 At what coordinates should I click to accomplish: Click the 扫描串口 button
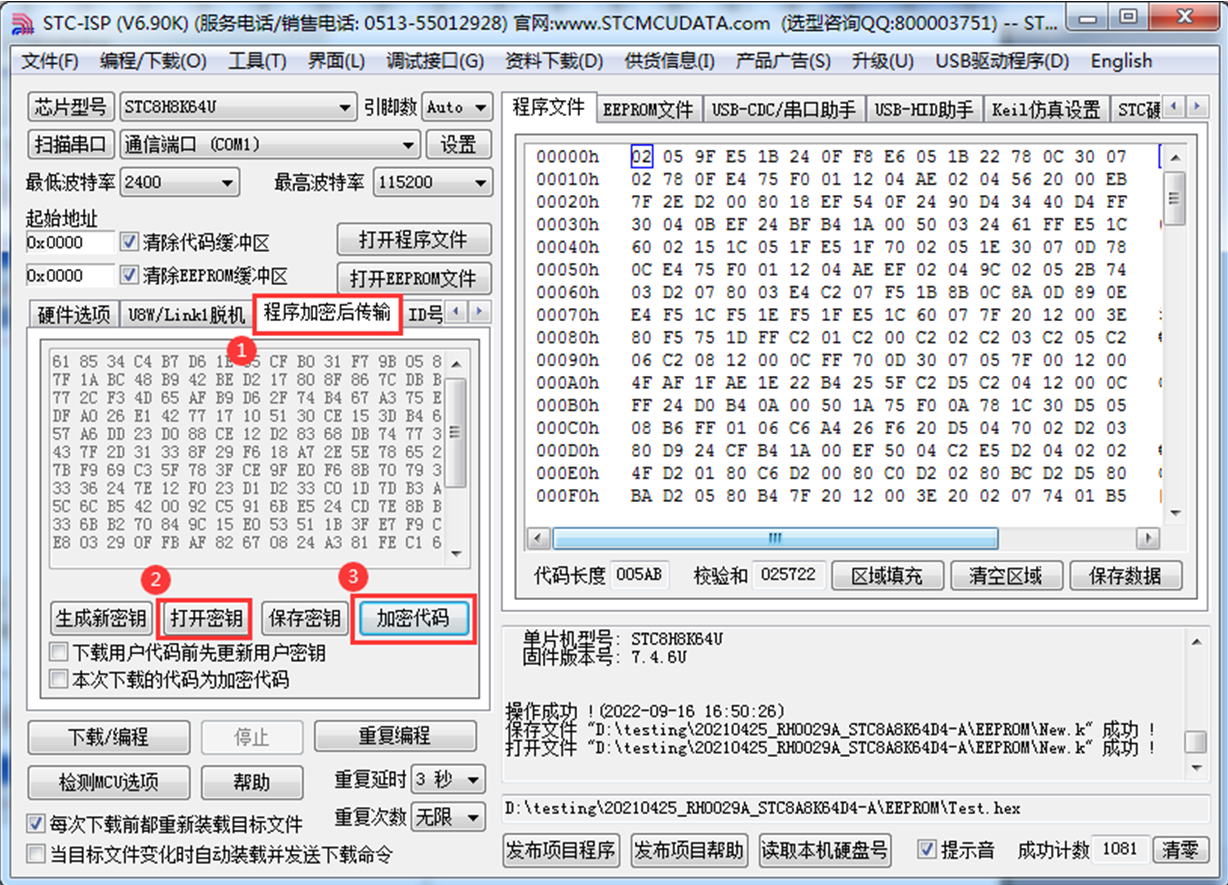coord(70,144)
